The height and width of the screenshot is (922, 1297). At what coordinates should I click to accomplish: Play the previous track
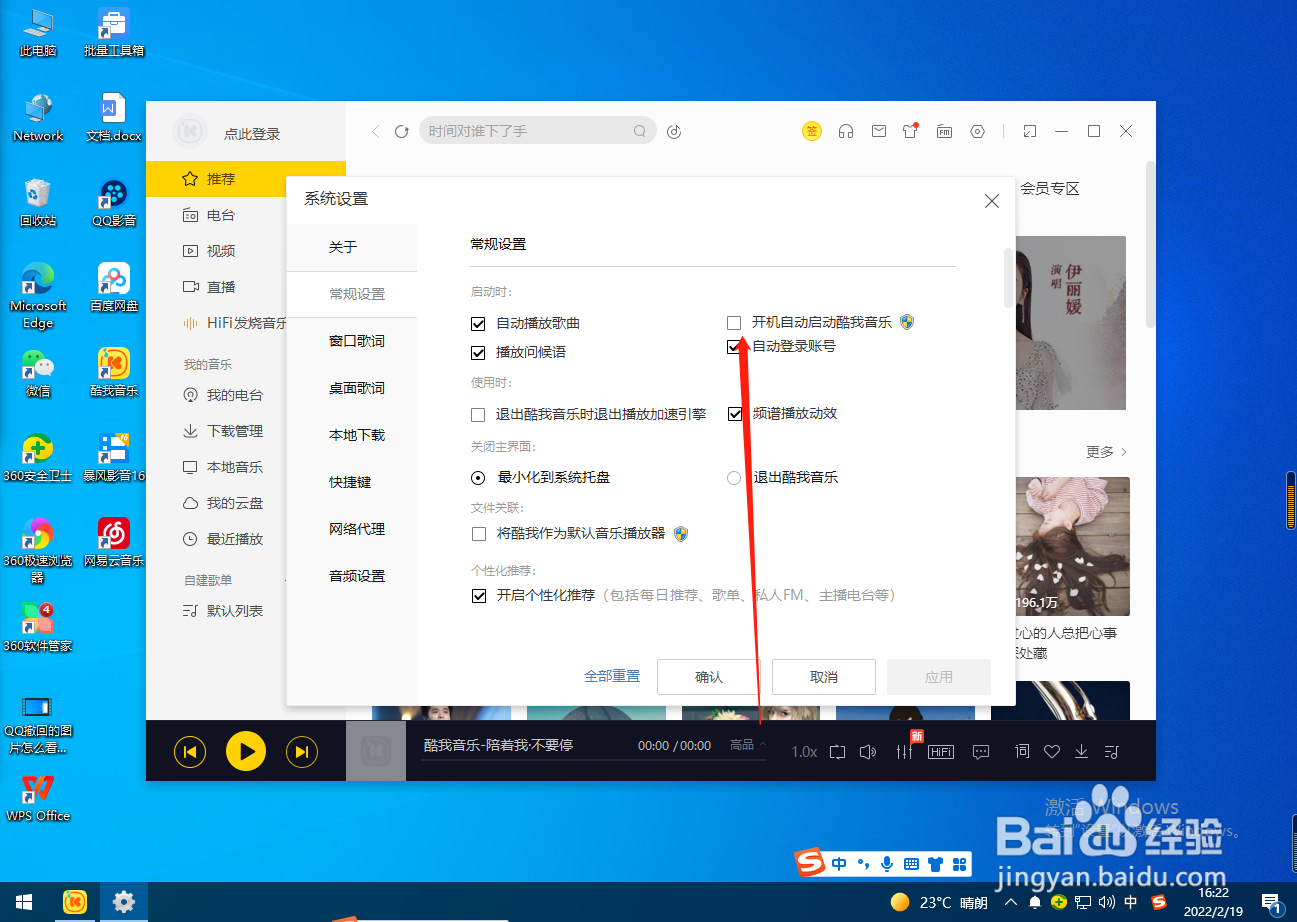pyautogui.click(x=190, y=751)
